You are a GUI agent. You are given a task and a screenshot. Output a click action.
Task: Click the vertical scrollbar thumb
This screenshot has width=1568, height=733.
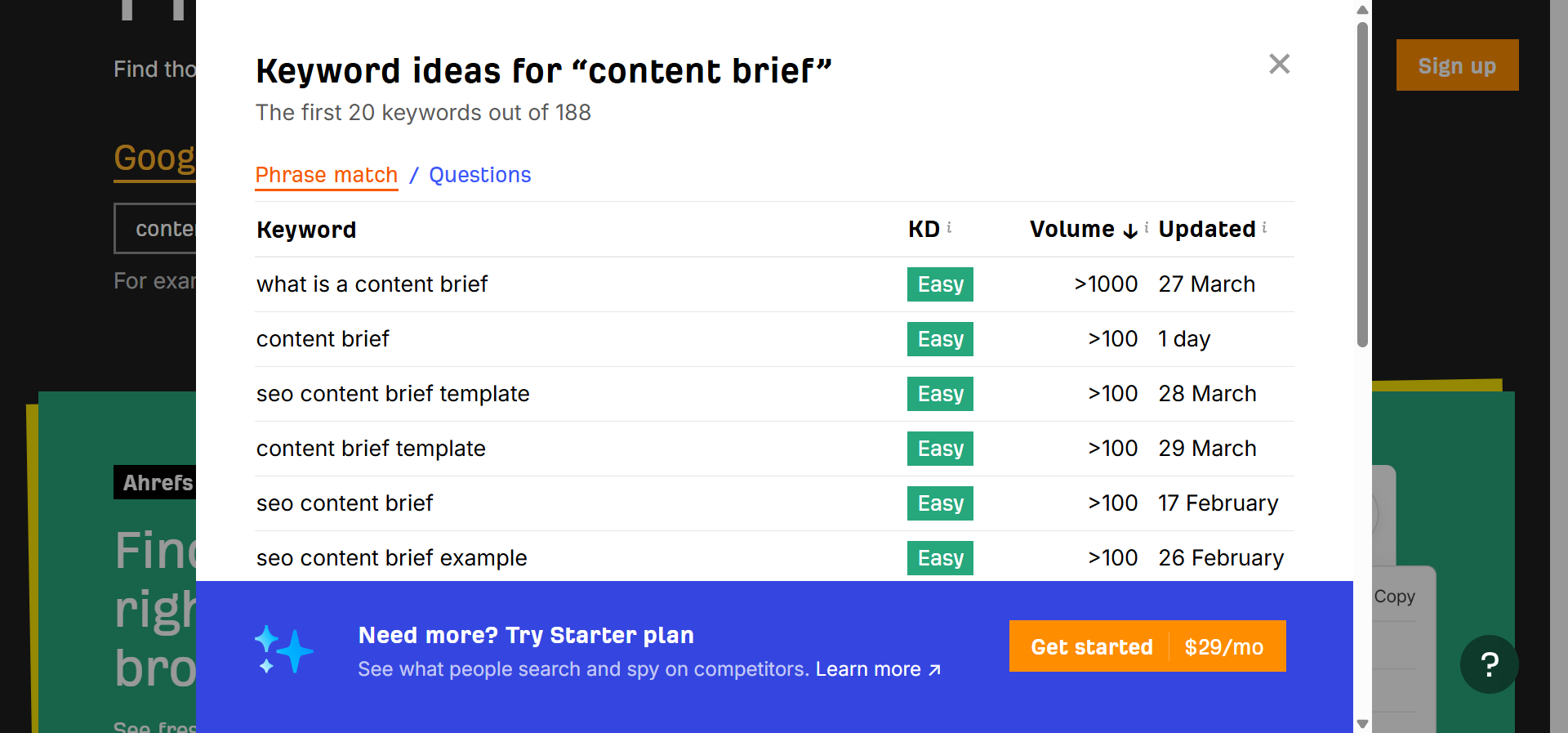[1361, 180]
